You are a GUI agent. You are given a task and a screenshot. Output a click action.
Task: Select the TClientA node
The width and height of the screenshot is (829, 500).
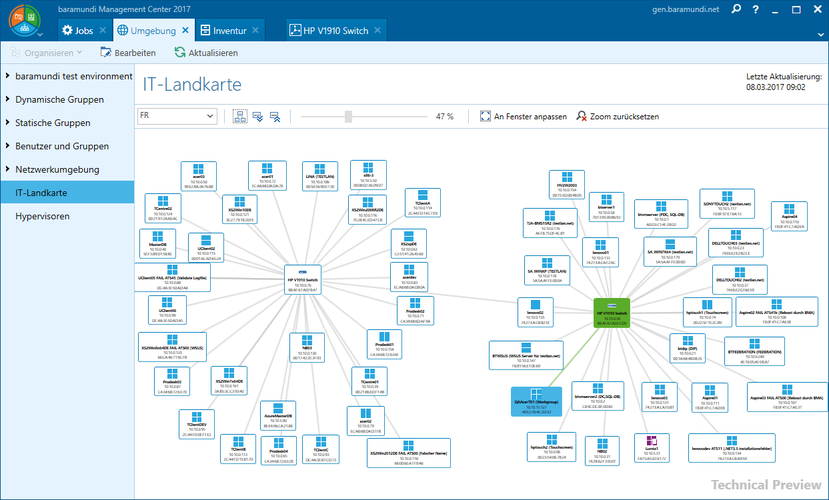(422, 202)
